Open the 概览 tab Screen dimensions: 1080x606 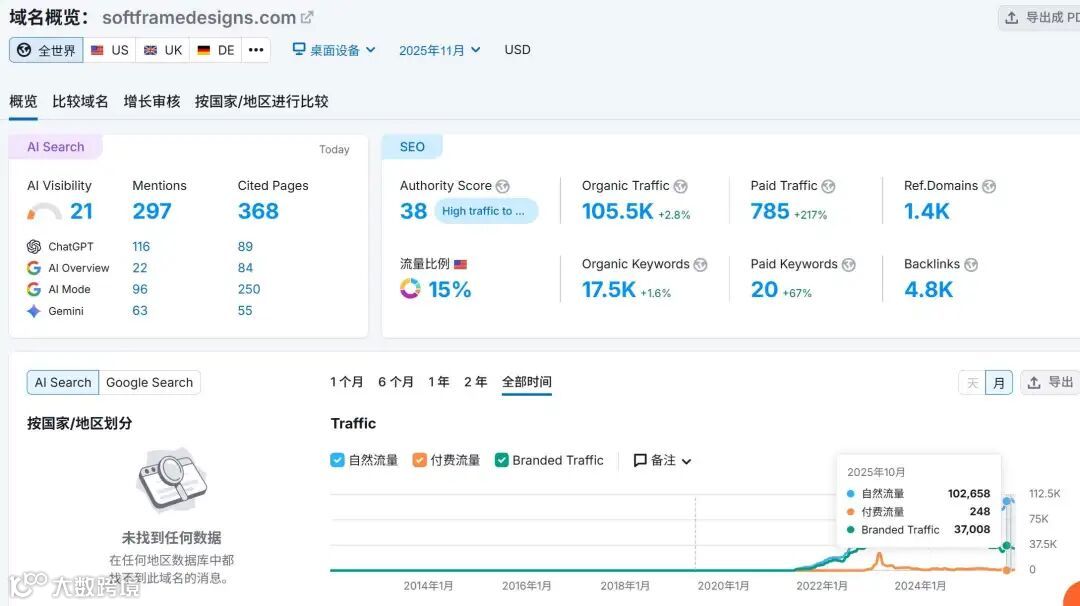pos(23,101)
